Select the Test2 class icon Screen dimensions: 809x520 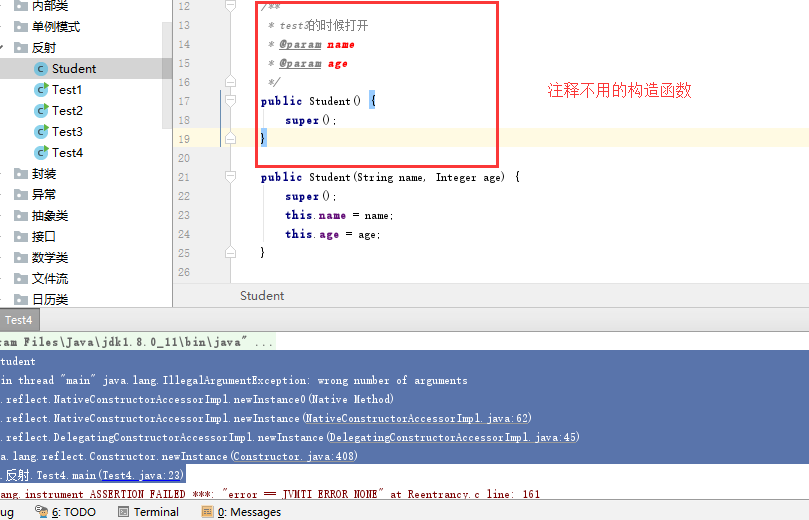pyautogui.click(x=41, y=111)
